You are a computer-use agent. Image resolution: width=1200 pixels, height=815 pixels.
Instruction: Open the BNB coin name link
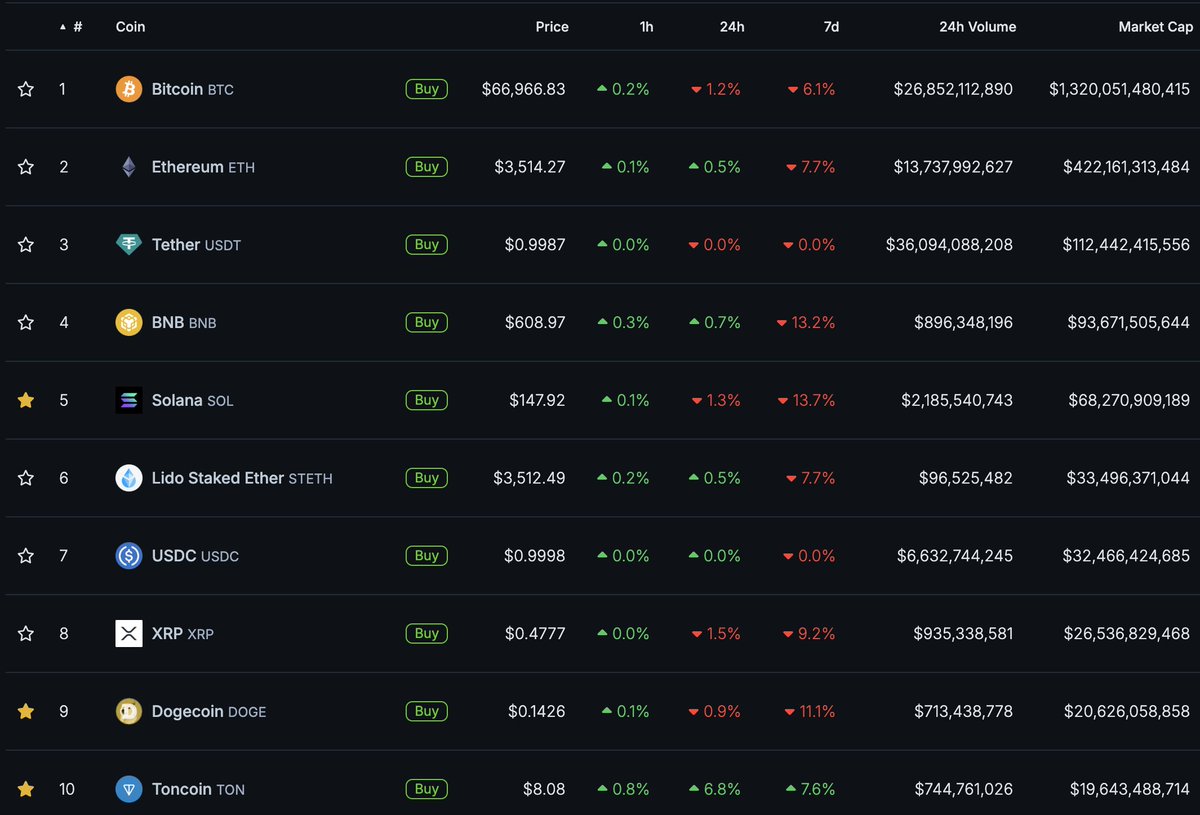(x=184, y=322)
